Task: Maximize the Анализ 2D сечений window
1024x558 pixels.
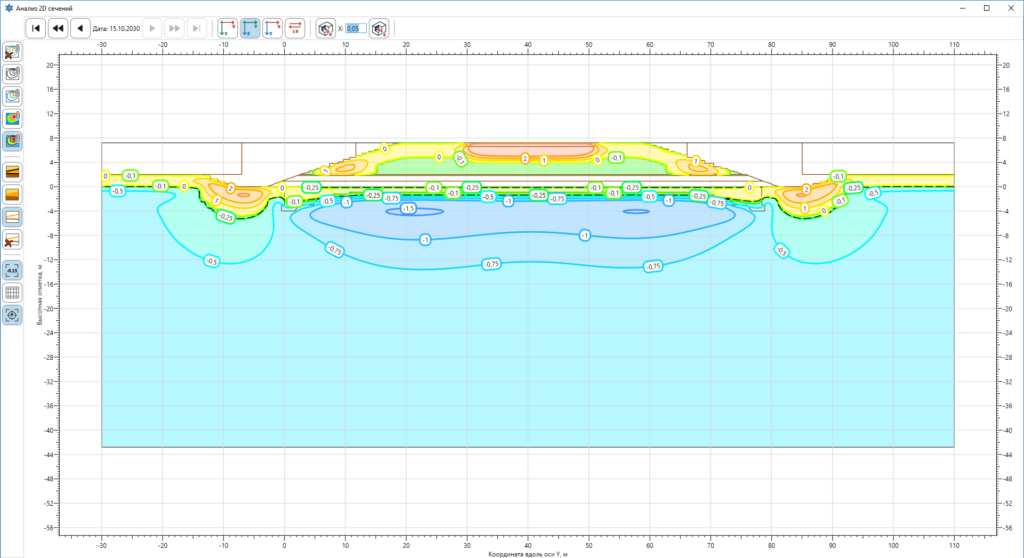Action: tap(987, 8)
